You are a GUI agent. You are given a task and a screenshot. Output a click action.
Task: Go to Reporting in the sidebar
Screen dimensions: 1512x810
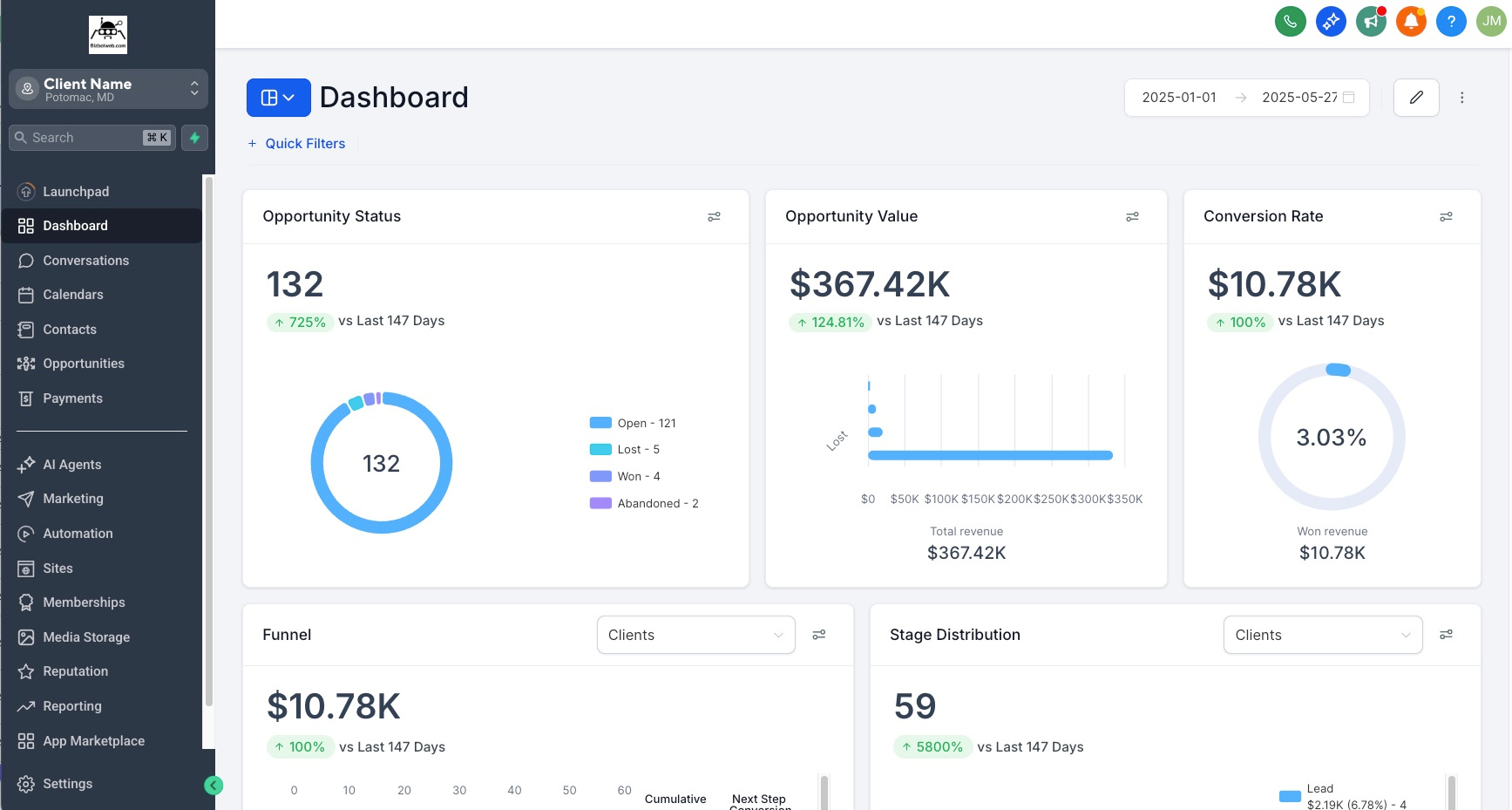101,706
